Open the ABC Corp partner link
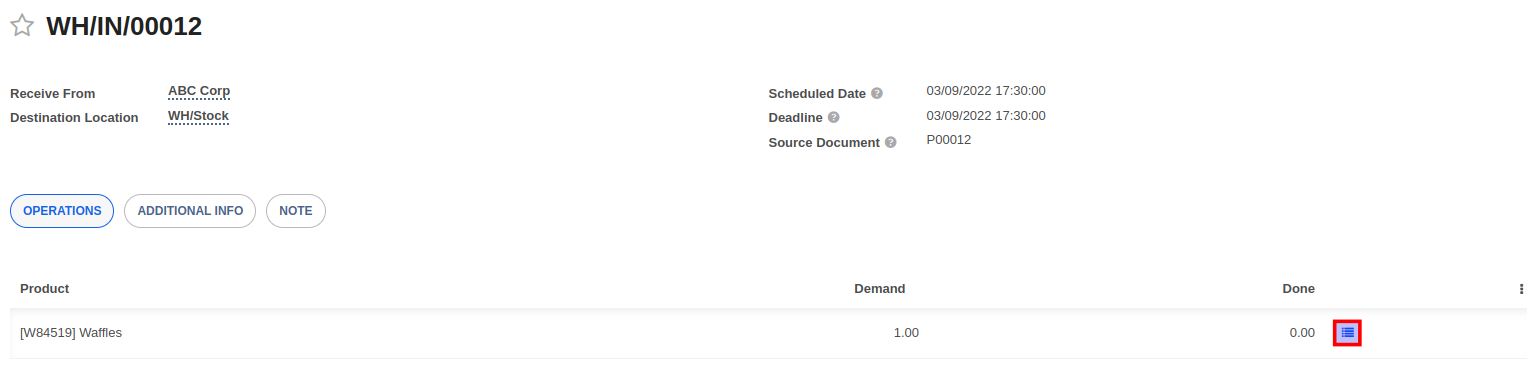Viewport: 1529px width, 378px height. pyautogui.click(x=199, y=91)
